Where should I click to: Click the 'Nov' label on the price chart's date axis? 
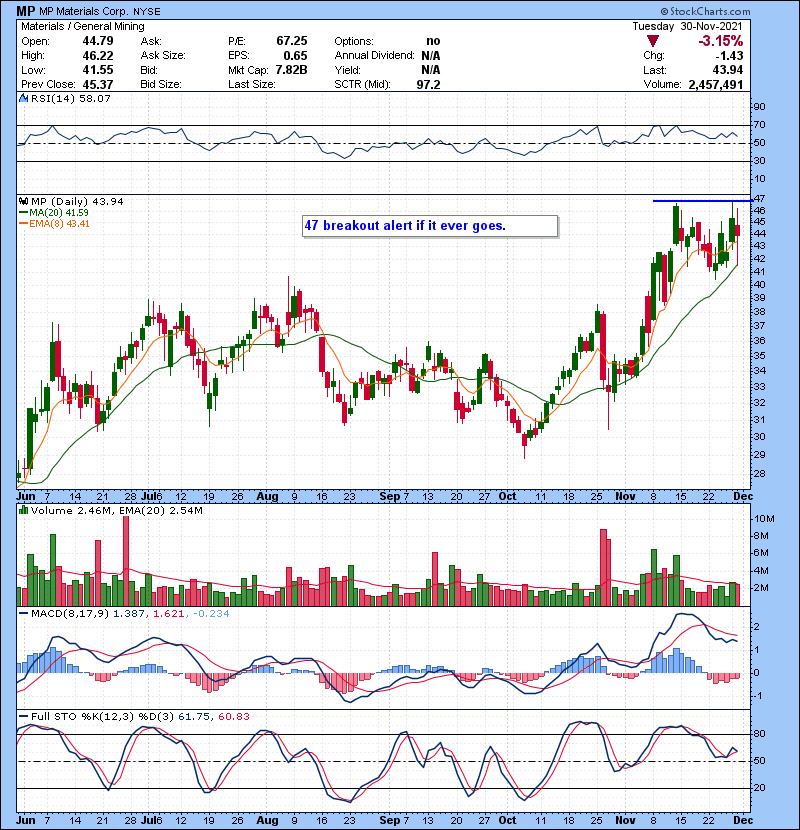pos(625,497)
